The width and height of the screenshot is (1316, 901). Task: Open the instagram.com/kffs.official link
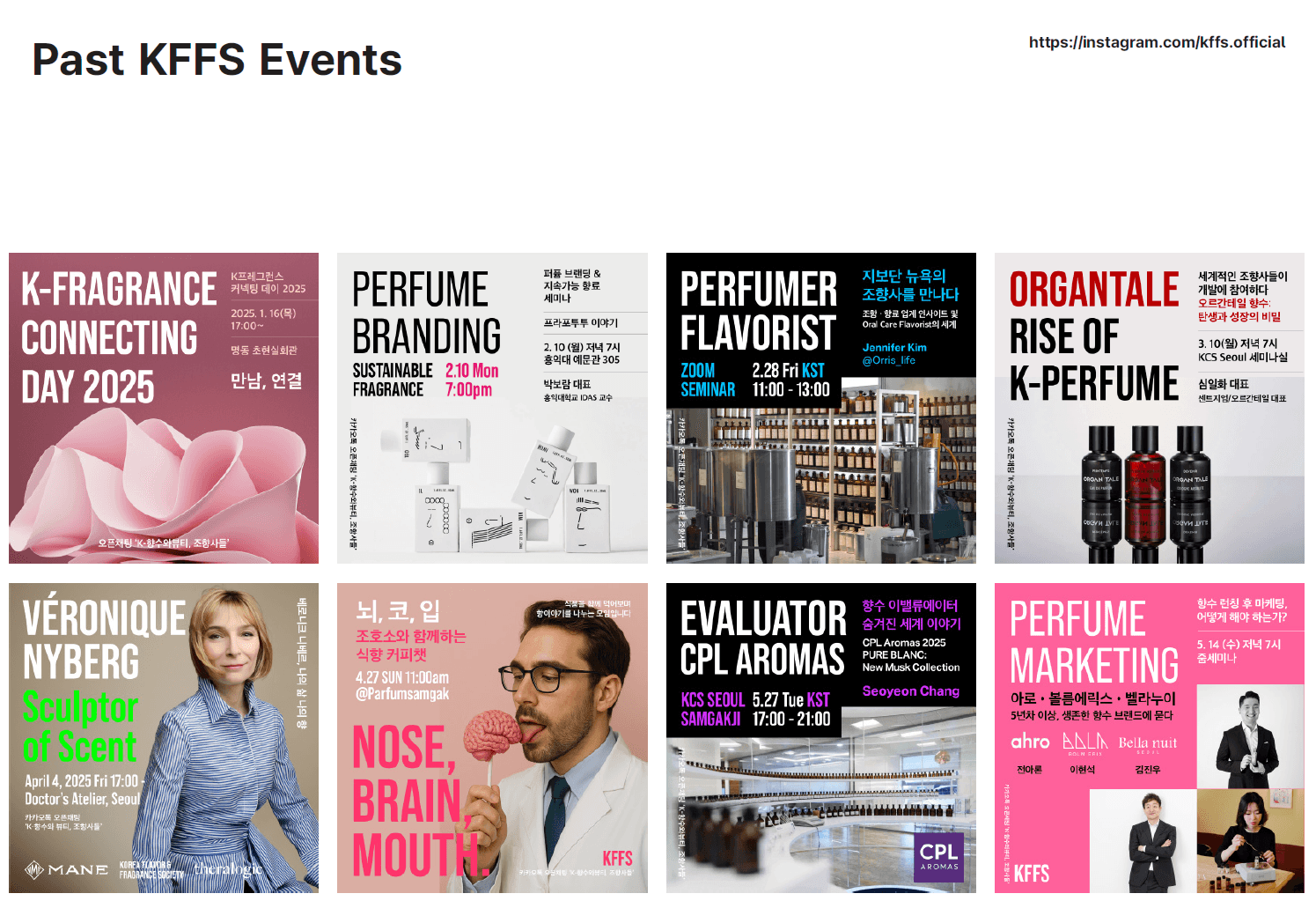(1157, 42)
